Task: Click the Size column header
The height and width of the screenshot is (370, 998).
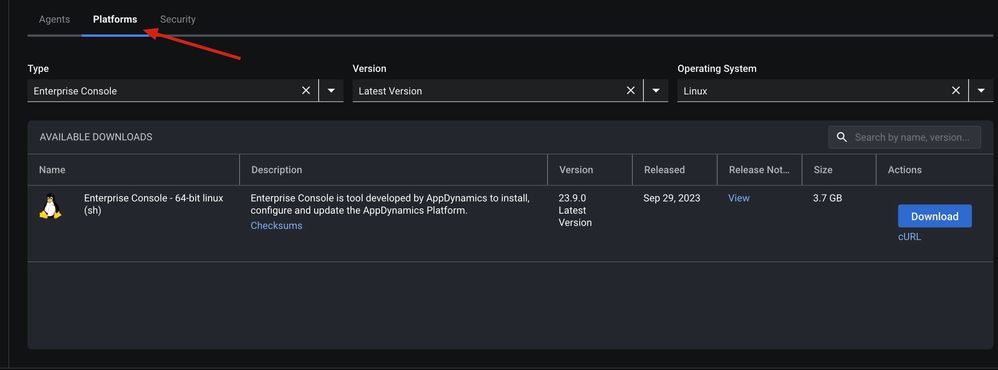Action: pyautogui.click(x=822, y=170)
